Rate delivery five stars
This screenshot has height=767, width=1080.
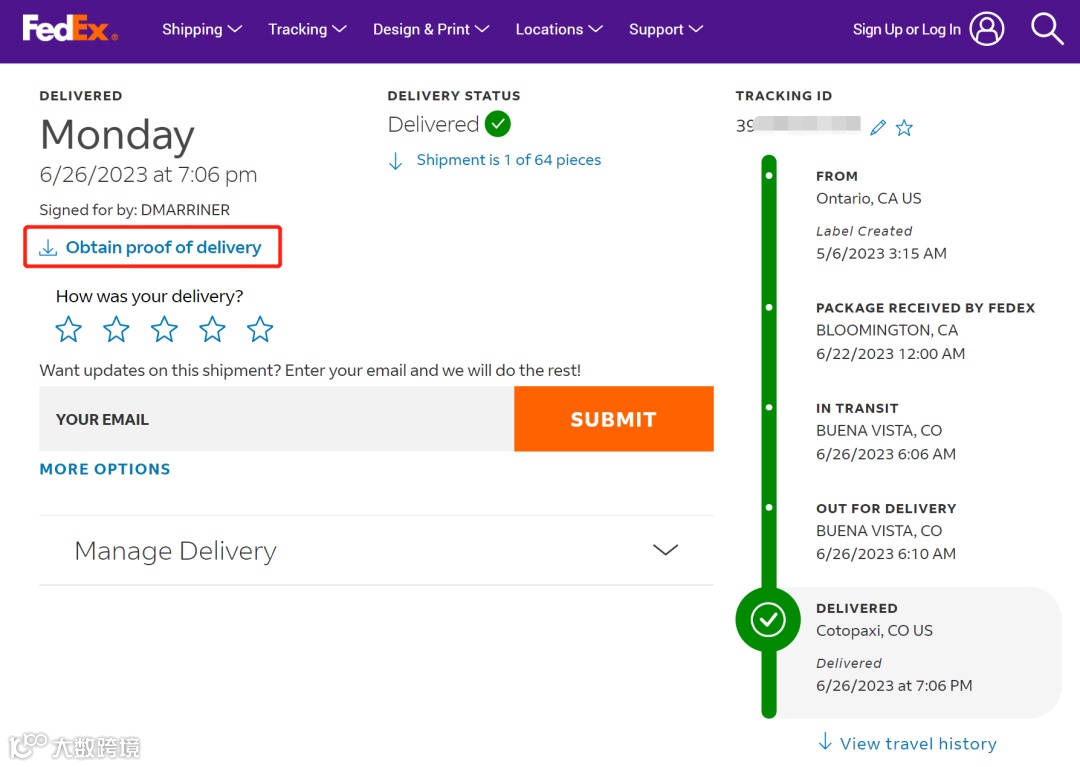click(260, 329)
